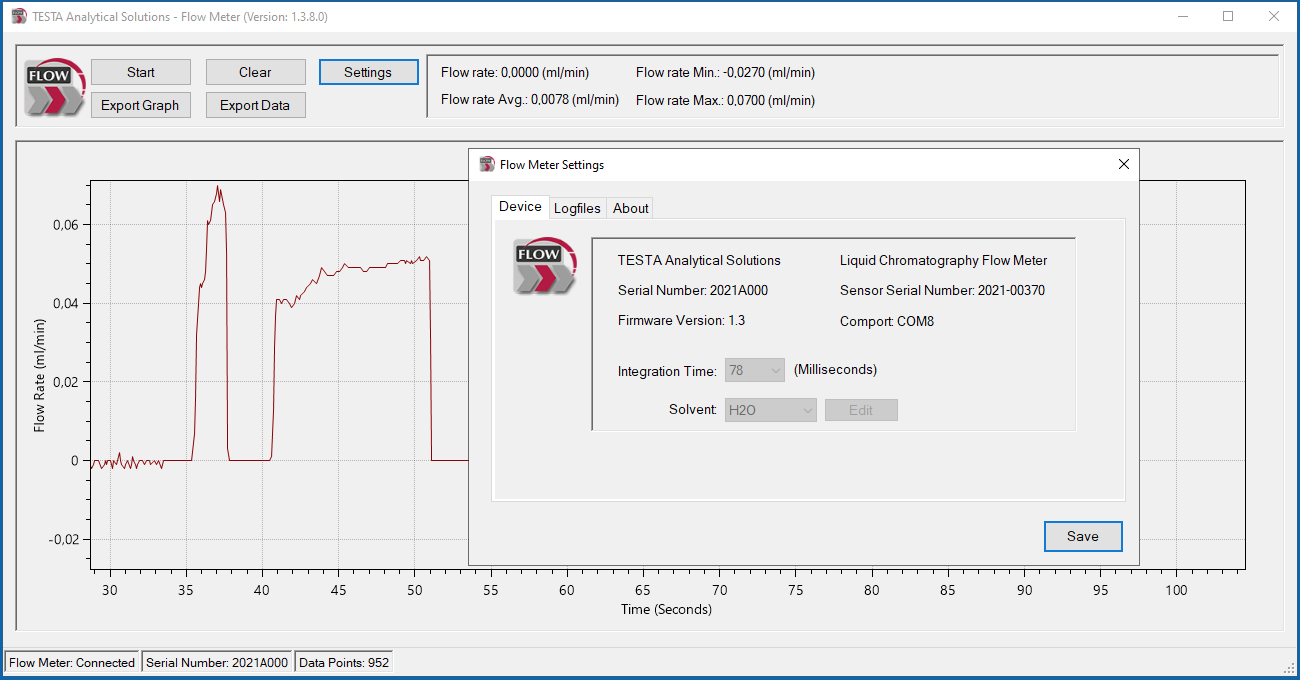Switch to the Logfiles tab
Viewport: 1300px width, 680px height.
coord(577,208)
